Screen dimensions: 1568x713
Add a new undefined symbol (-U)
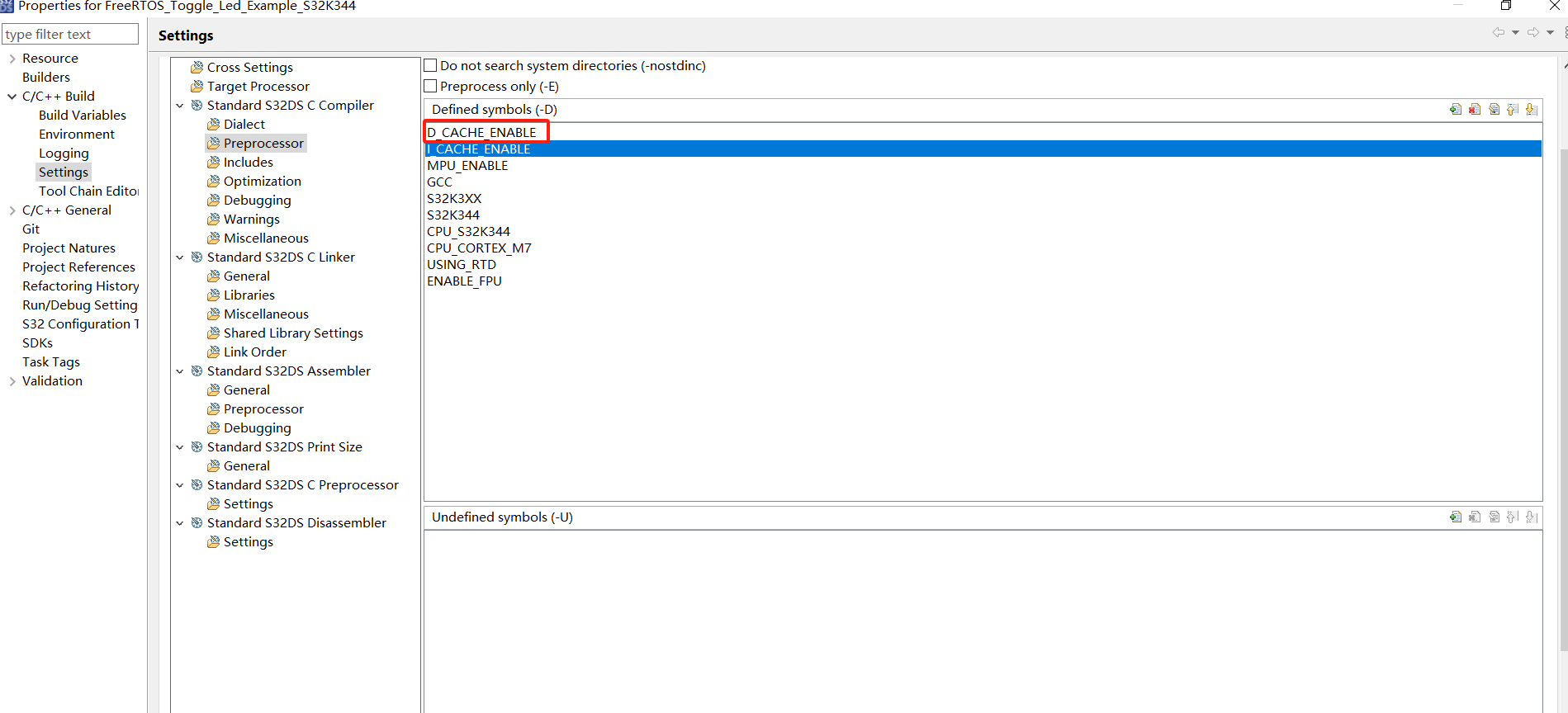tap(1455, 517)
